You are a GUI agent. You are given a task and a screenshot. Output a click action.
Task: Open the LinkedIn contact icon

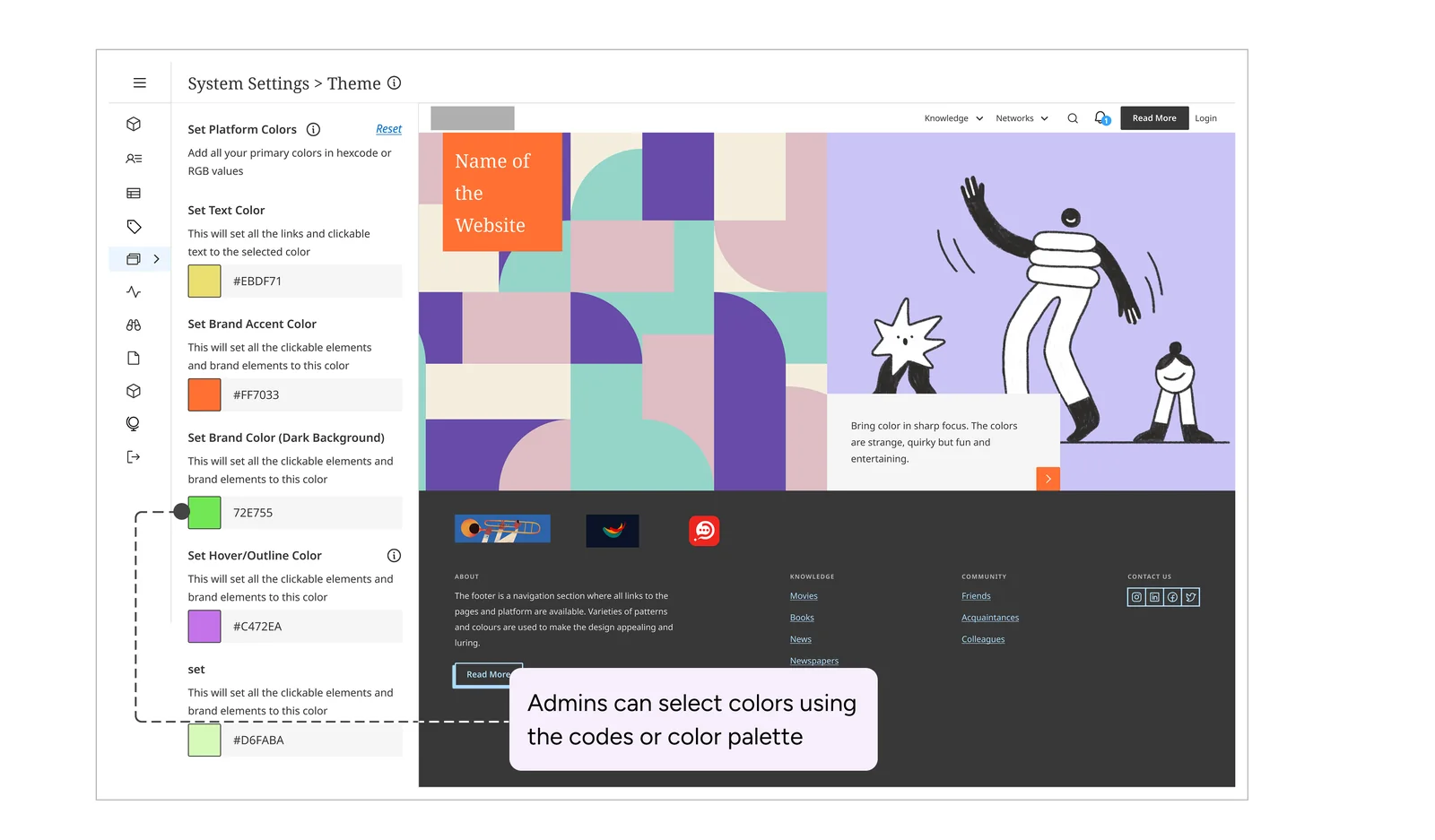(x=1154, y=597)
